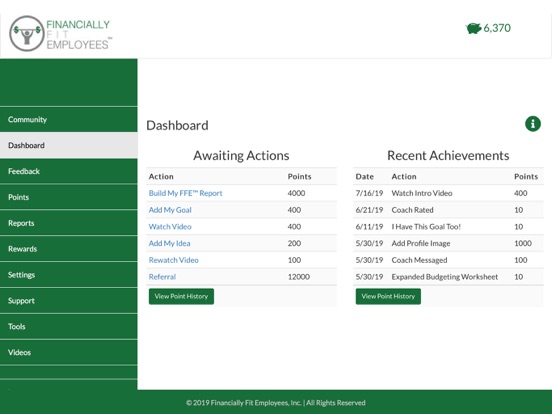The image size is (552, 414).
Task: Click View Point History under Awaiting Actions
Action: (x=181, y=296)
